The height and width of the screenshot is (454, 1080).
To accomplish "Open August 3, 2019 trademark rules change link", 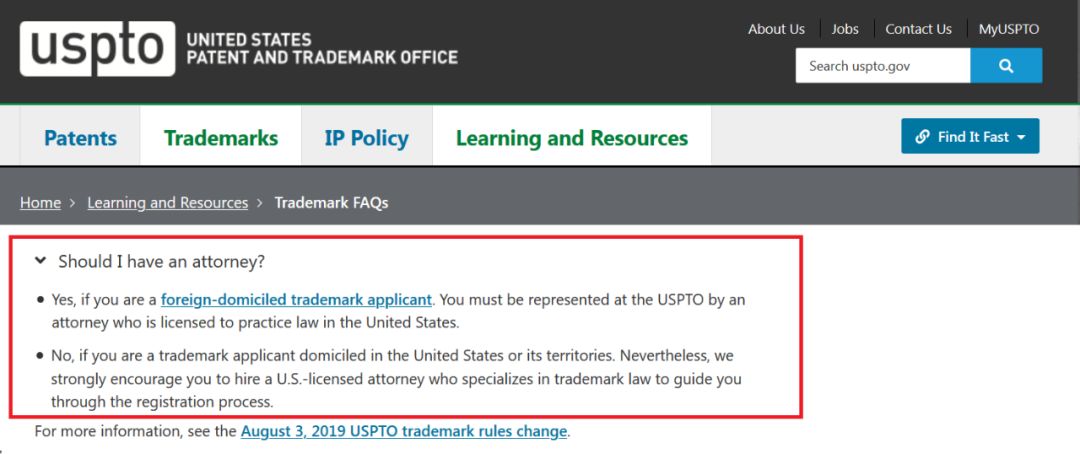I will pyautogui.click(x=404, y=432).
